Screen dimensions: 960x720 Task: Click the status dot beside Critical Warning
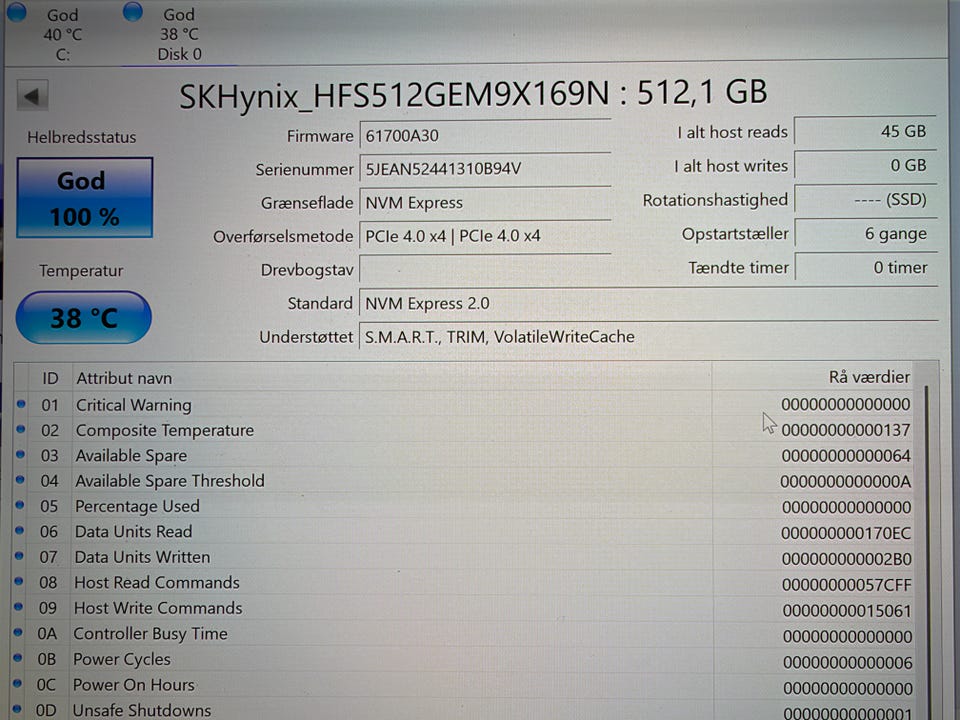click(x=21, y=404)
